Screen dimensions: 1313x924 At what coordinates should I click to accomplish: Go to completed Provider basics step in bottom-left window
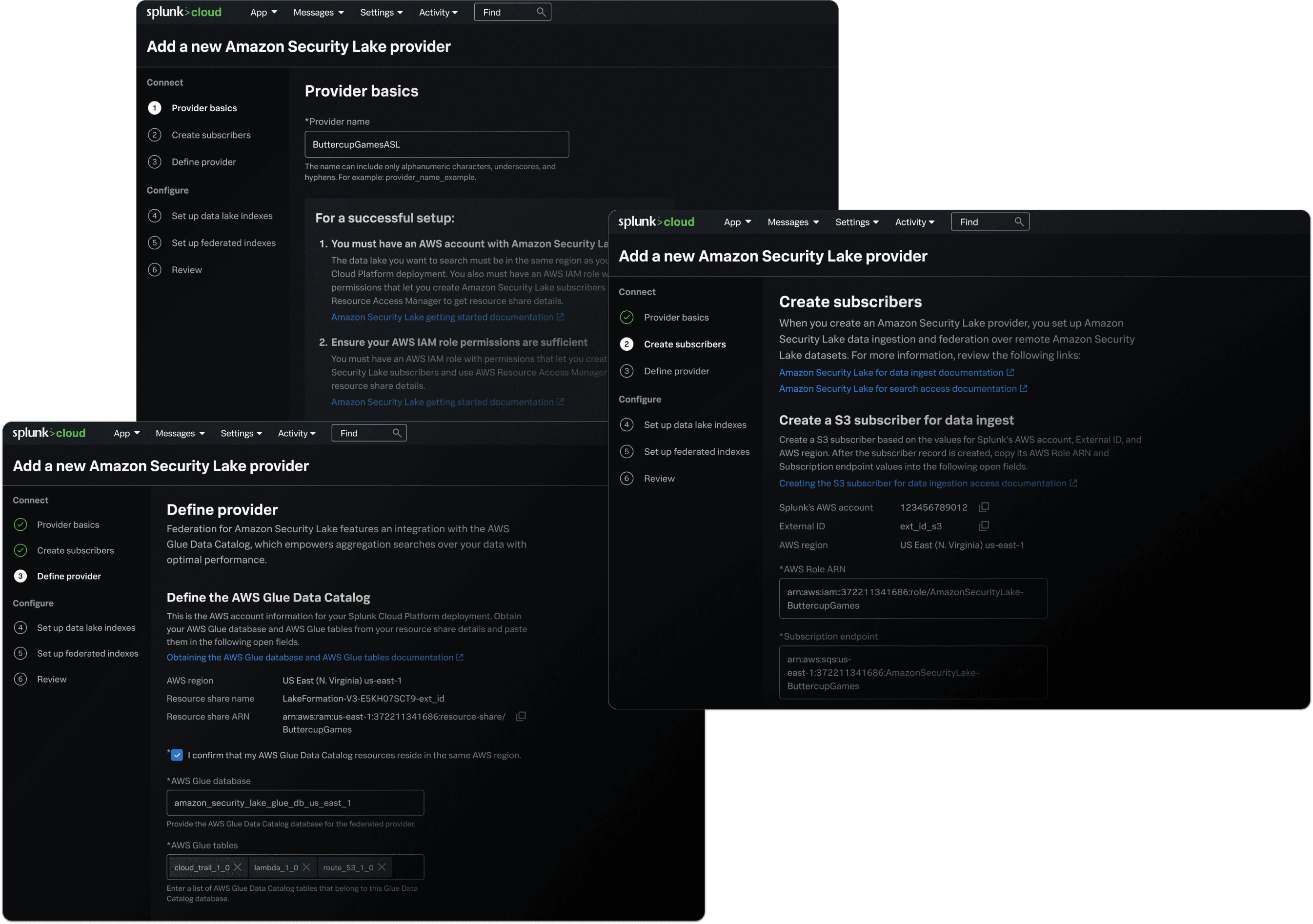click(68, 525)
